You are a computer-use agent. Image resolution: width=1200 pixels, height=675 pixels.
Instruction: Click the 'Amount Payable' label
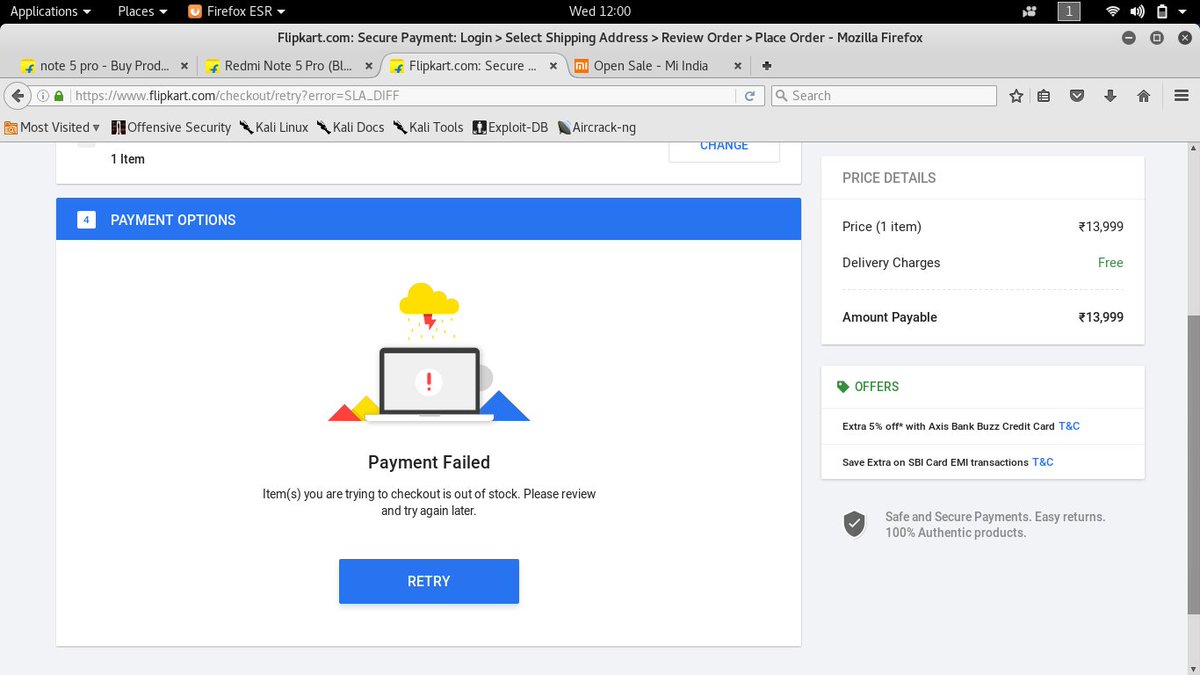889,317
